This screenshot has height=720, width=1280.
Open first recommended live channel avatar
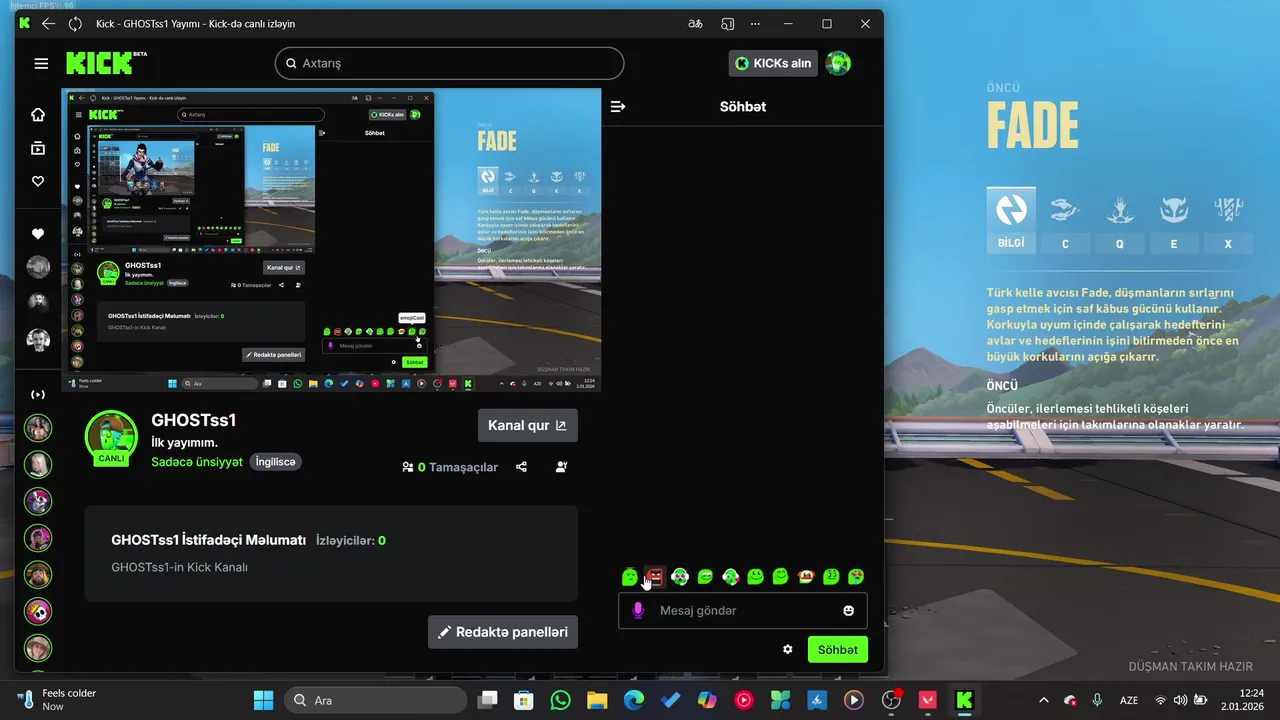tap(38, 428)
